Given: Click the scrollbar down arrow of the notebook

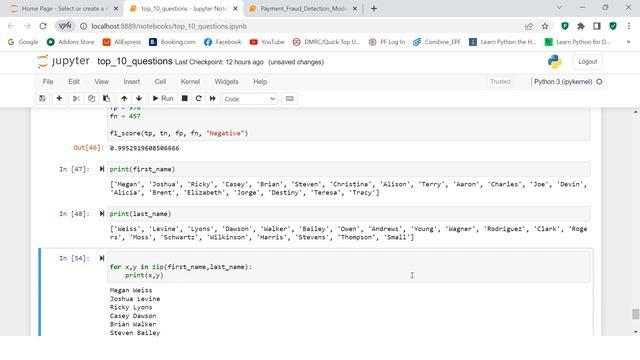Looking at the screenshot, I should click(636, 332).
